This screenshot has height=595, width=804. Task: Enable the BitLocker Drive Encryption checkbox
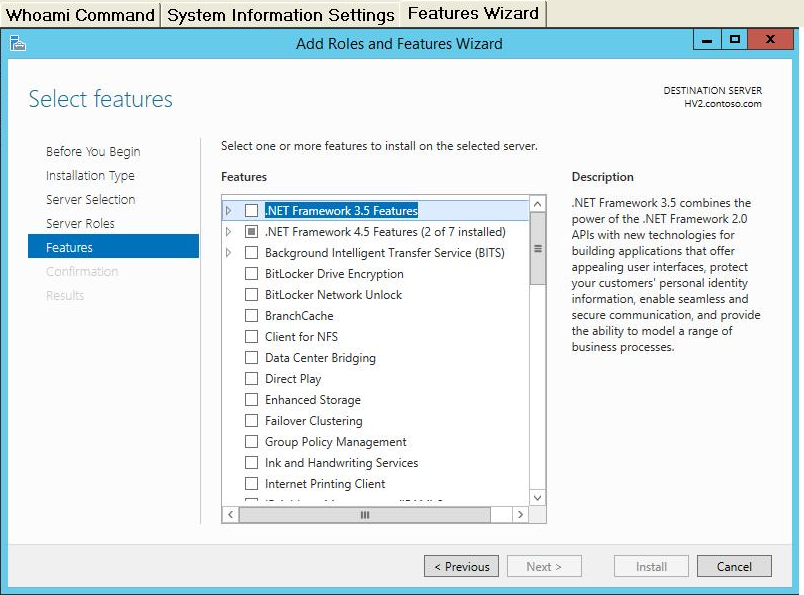(251, 273)
